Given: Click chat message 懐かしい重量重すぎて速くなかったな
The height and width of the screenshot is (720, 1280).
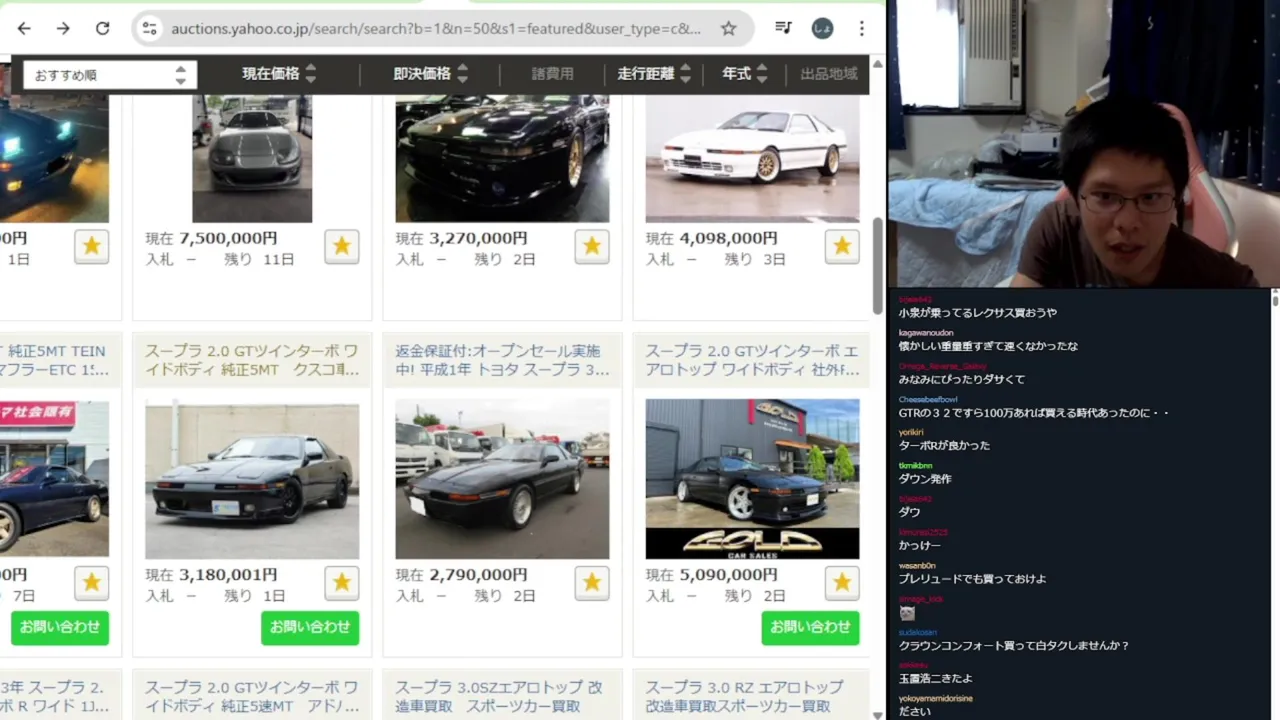Looking at the screenshot, I should 988,346.
